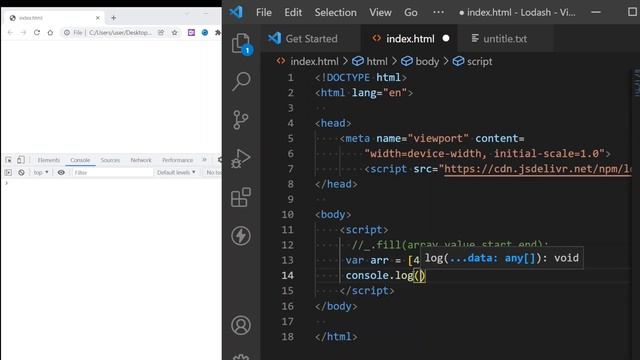Switch to the index.html editor tab
640x360 pixels.
pos(410,39)
